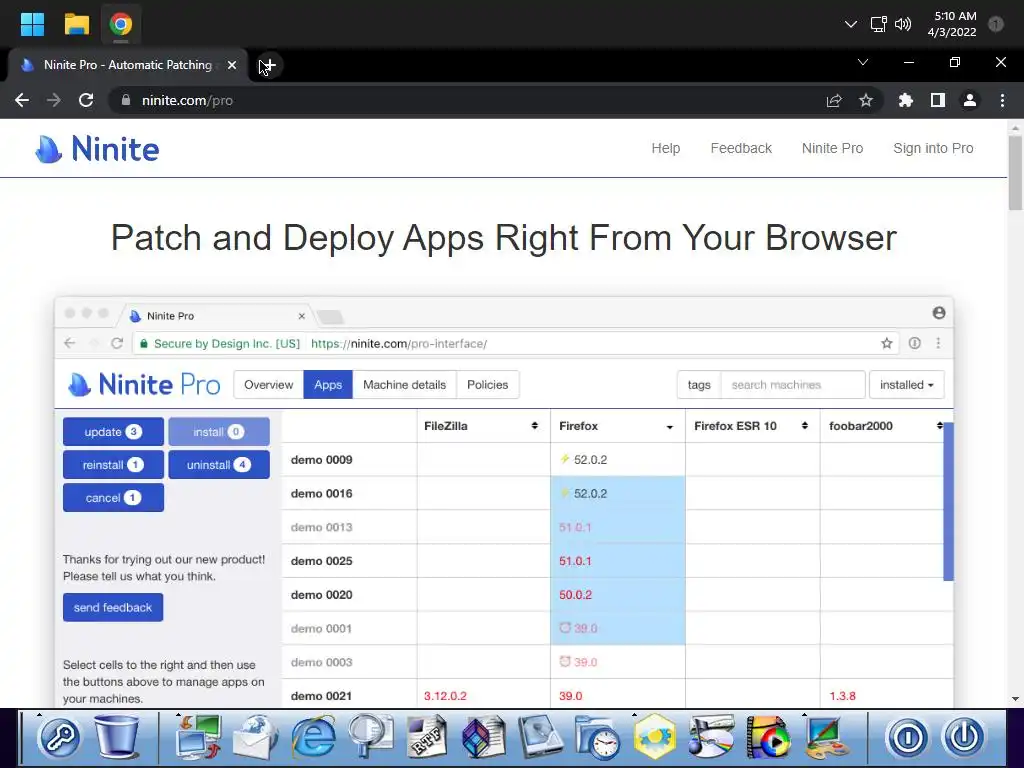The image size is (1024, 768).
Task: Click the update 3 button
Action: pyautogui.click(x=113, y=432)
